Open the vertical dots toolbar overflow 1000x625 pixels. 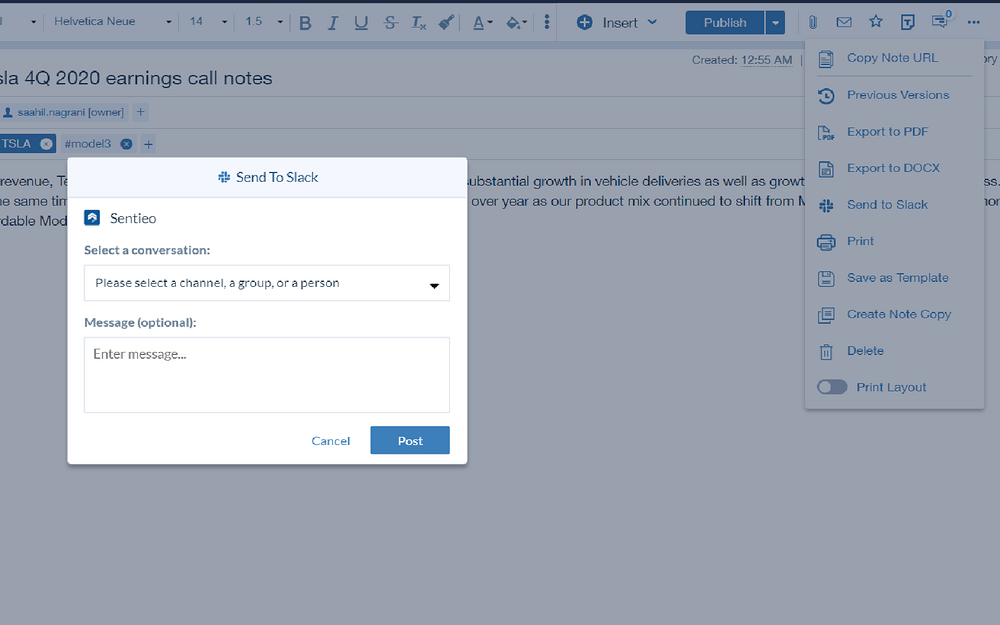(547, 22)
